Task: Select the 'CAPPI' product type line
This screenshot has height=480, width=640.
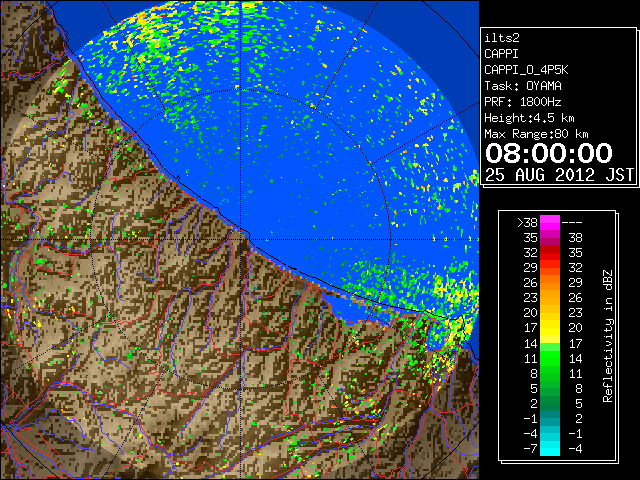Action: click(501, 54)
